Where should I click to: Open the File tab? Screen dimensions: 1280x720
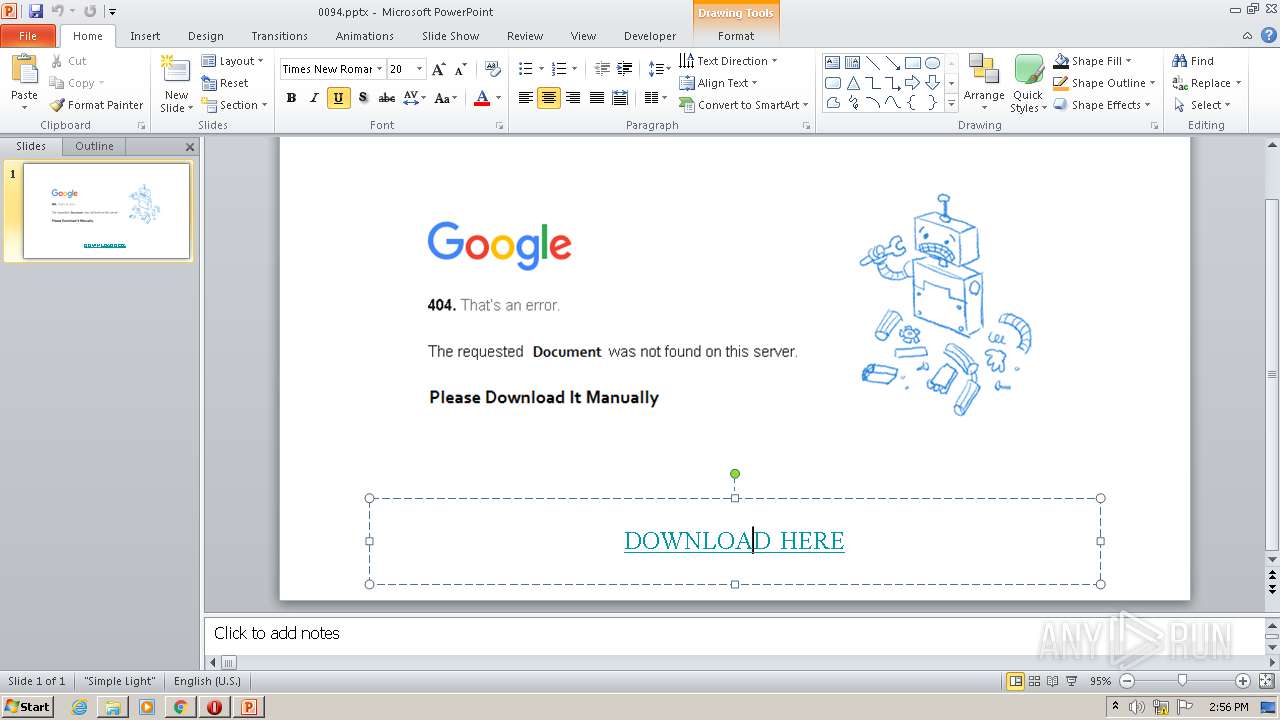28,36
